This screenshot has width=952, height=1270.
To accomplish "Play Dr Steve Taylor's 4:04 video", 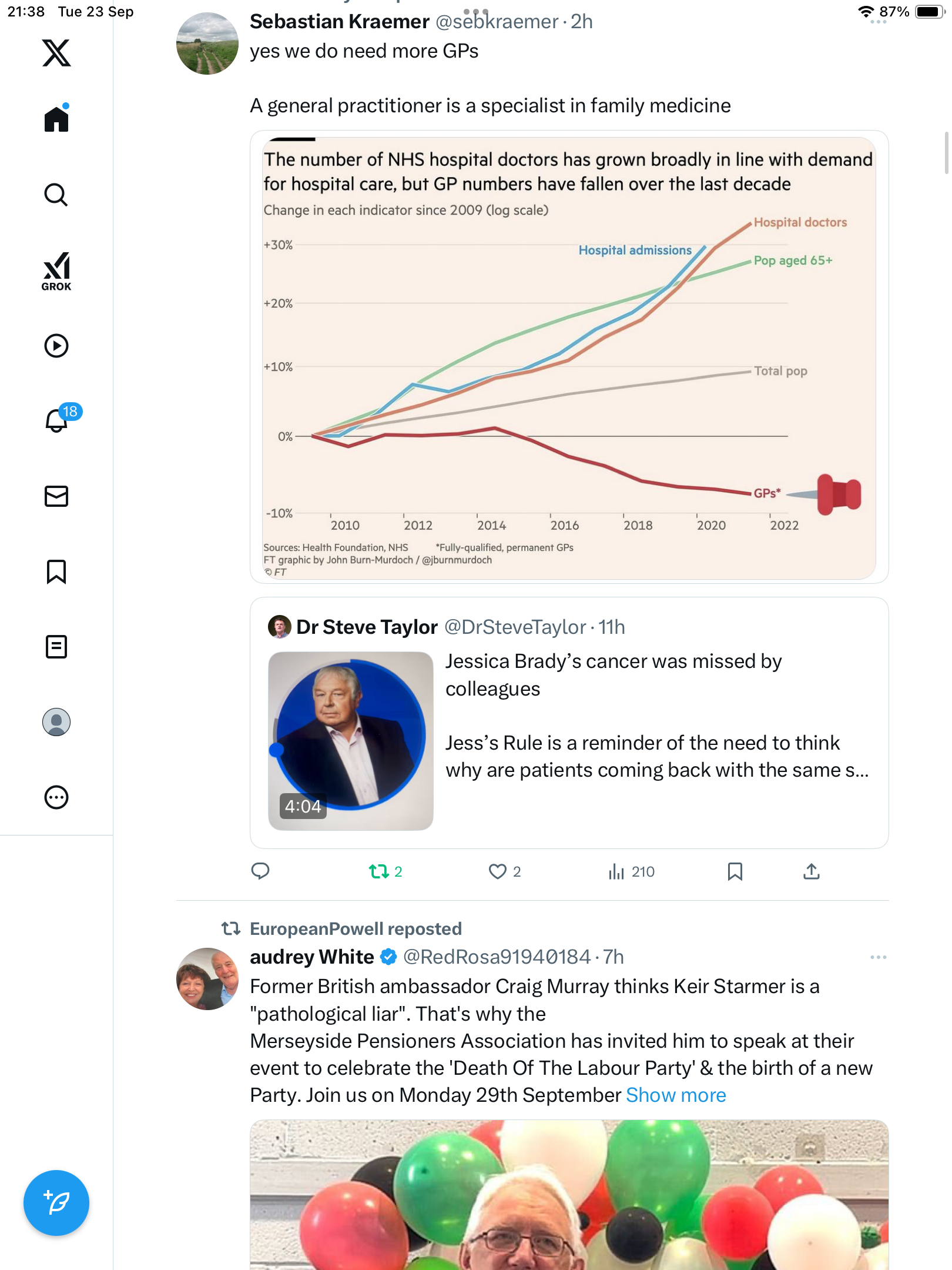I will (351, 741).
